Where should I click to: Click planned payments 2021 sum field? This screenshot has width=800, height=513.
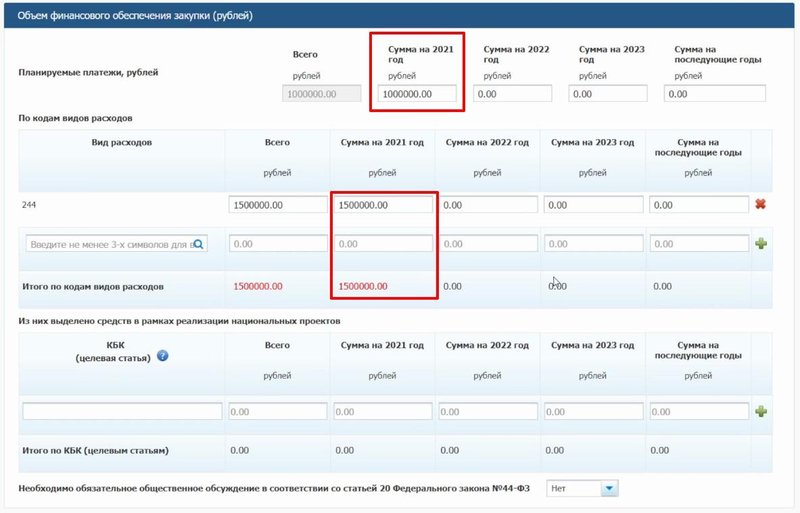click(418, 94)
